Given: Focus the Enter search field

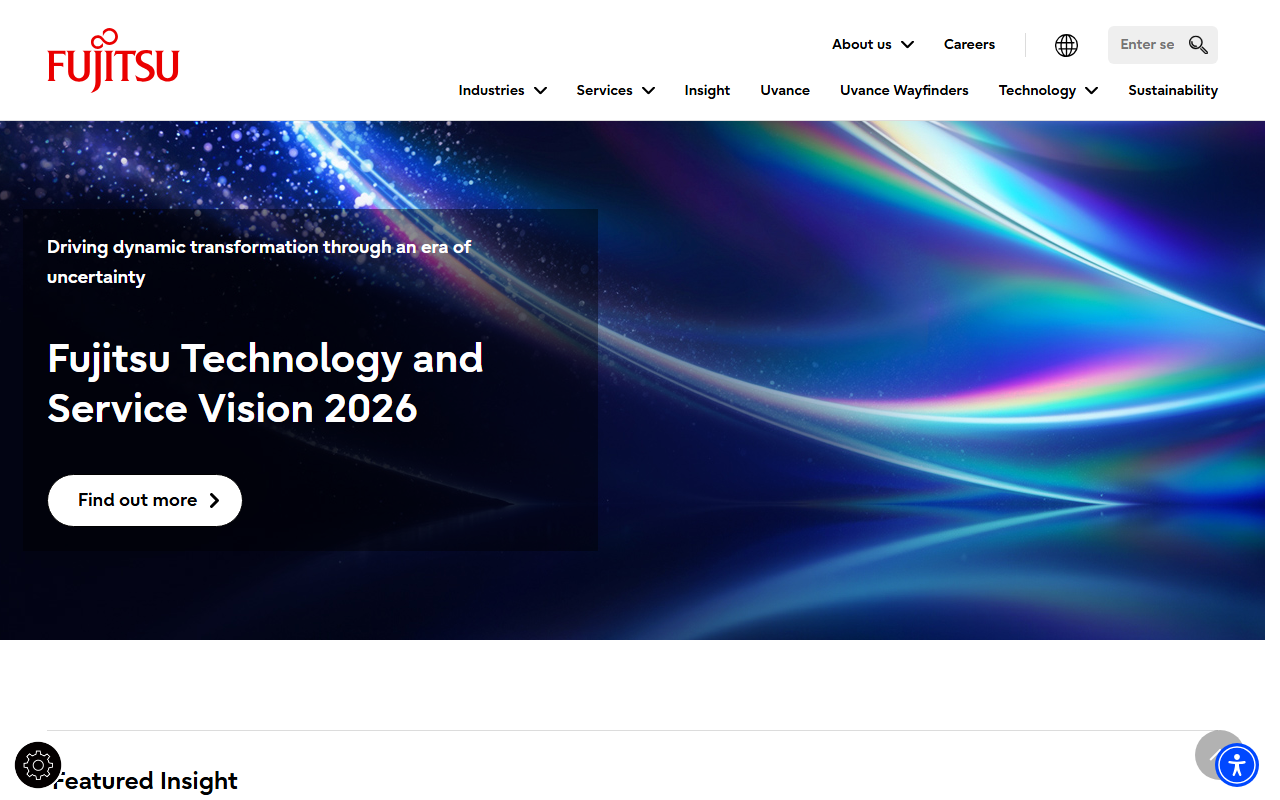Looking at the screenshot, I should click(1147, 45).
